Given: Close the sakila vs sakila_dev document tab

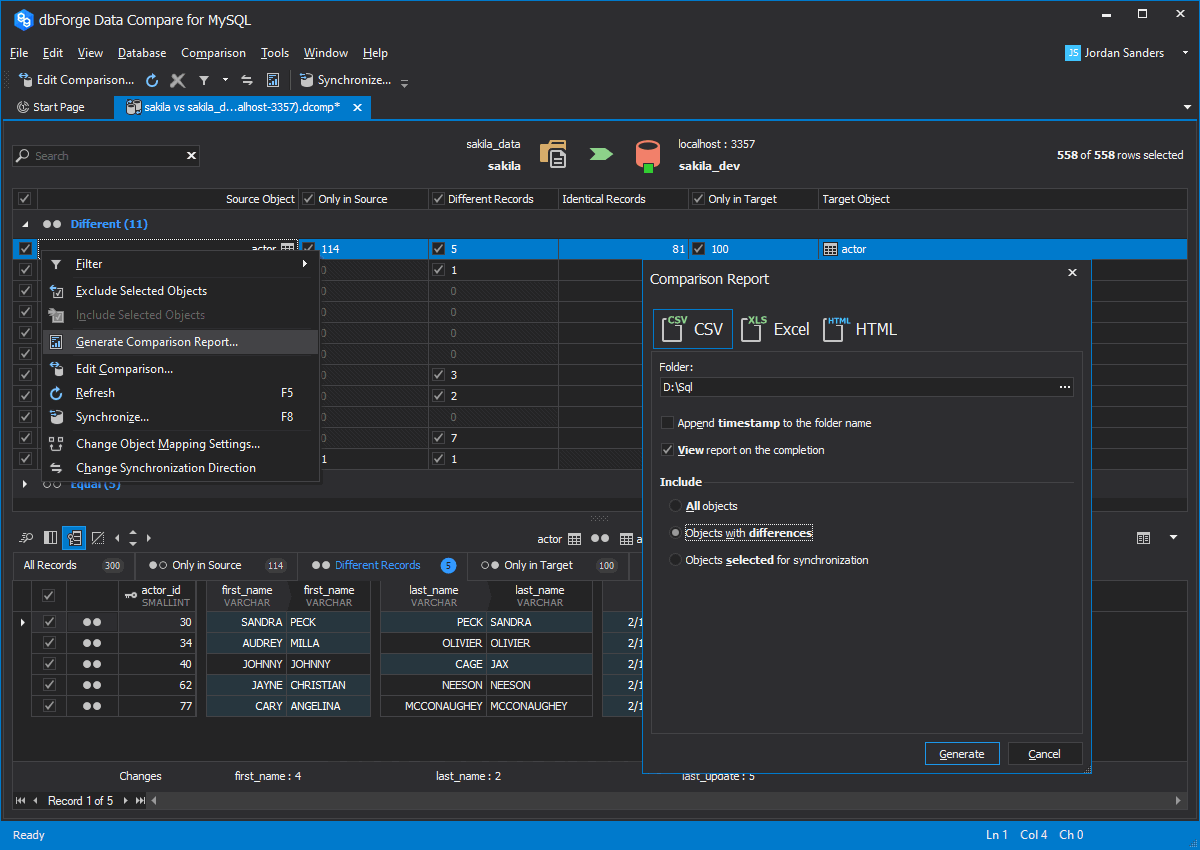Looking at the screenshot, I should pyautogui.click(x=358, y=107).
